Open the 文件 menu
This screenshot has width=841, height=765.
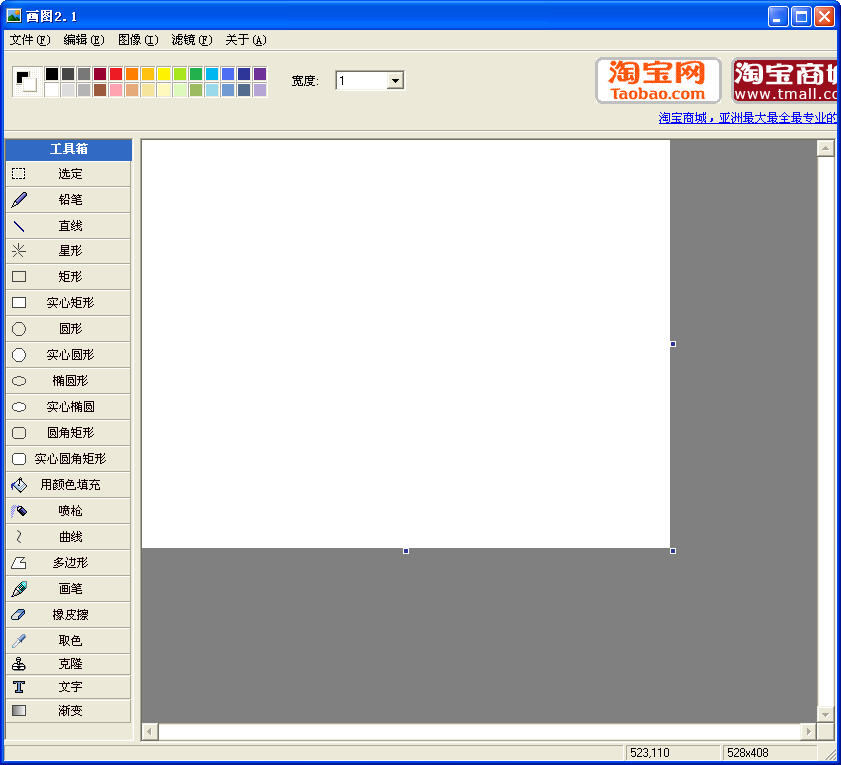[27, 40]
